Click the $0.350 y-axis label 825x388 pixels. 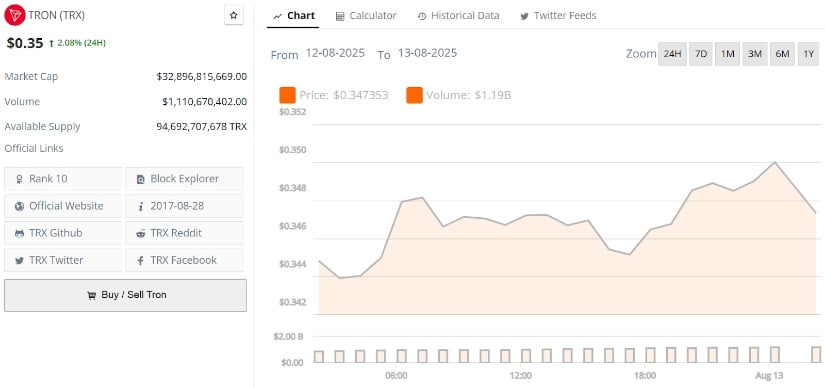pos(292,150)
